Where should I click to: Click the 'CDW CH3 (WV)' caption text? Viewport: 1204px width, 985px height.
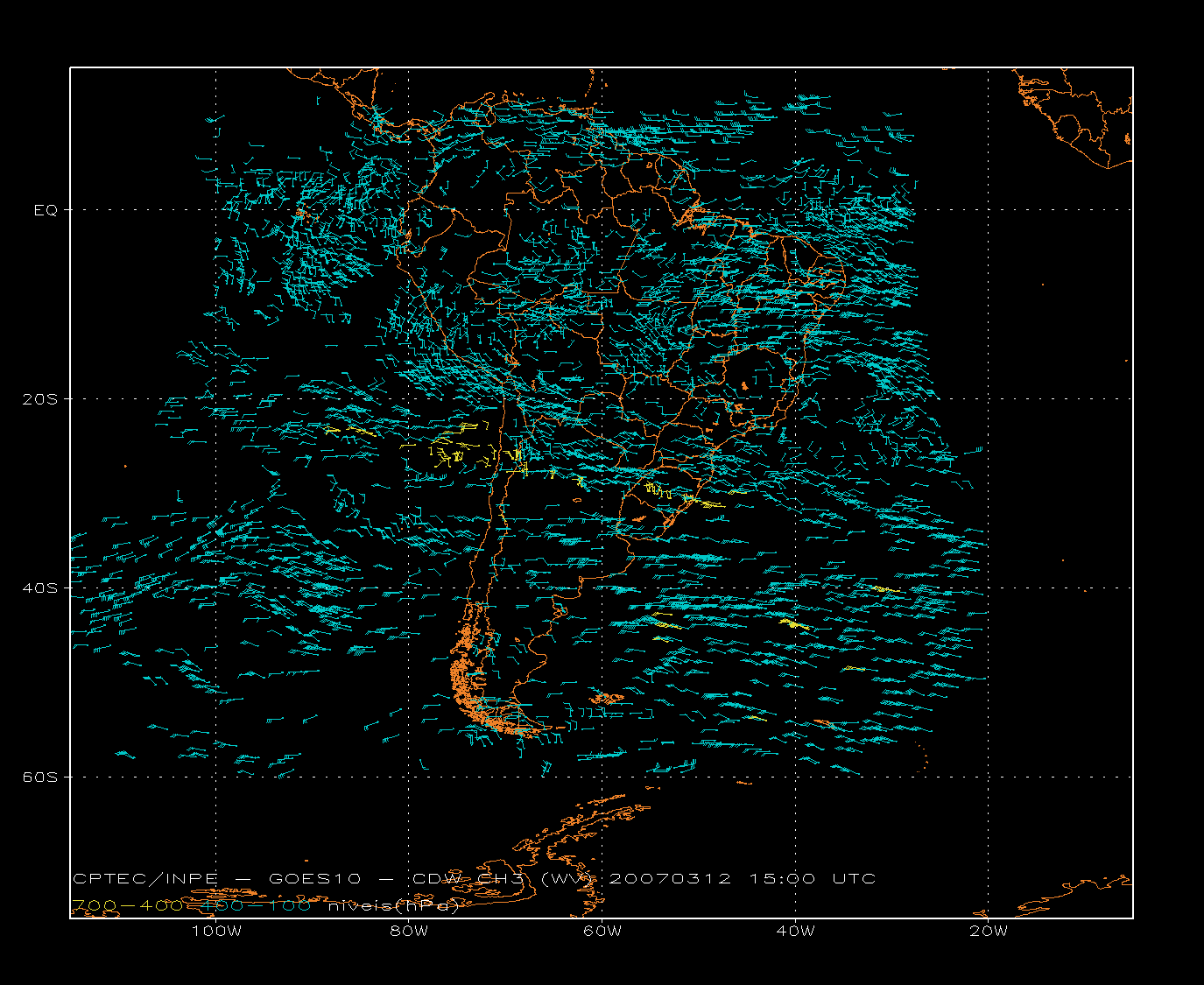(503, 879)
